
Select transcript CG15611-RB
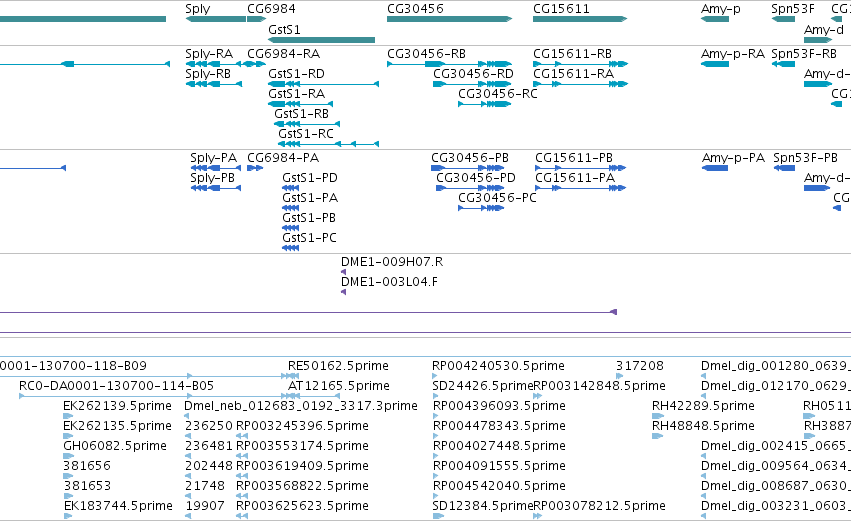(x=573, y=54)
